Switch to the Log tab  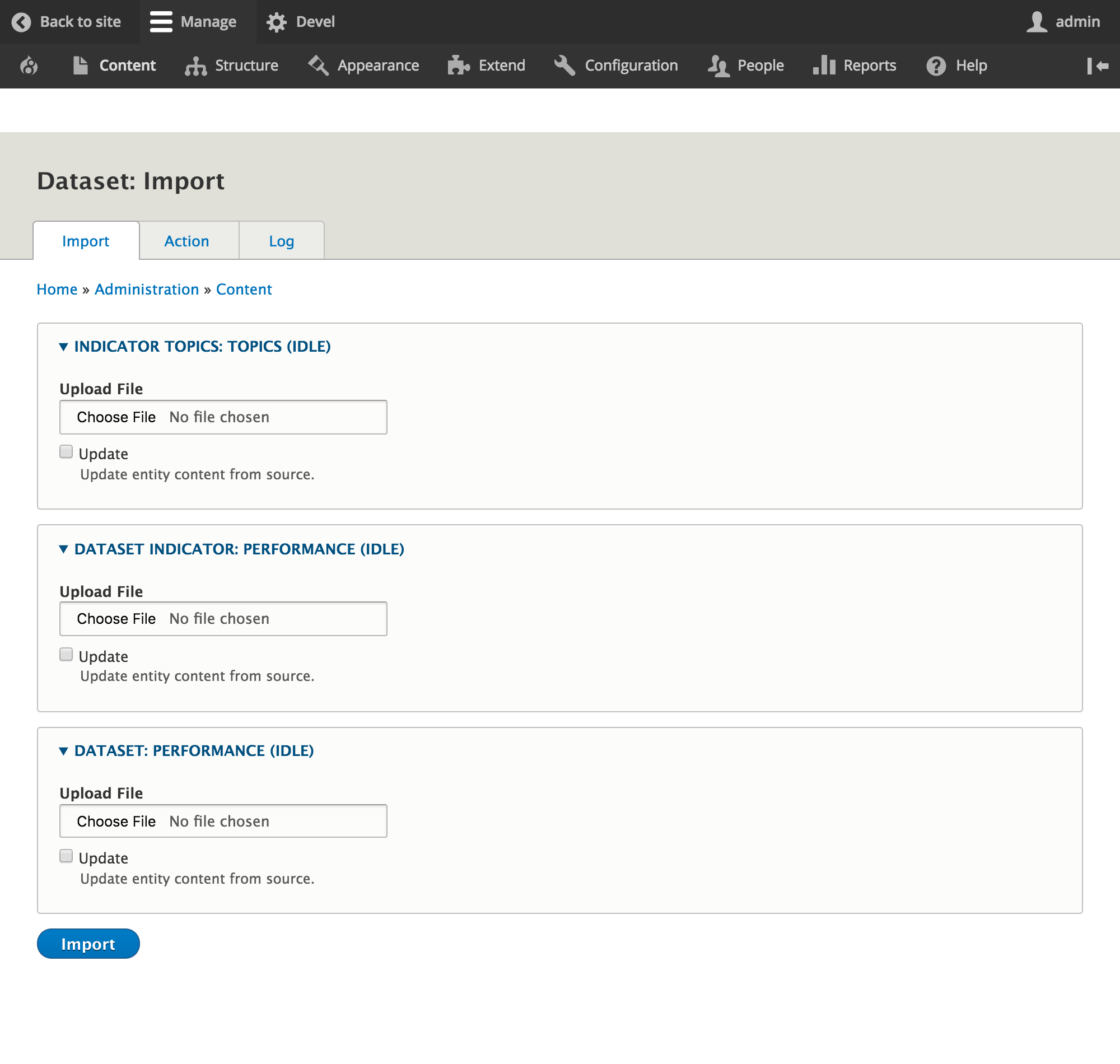click(281, 241)
